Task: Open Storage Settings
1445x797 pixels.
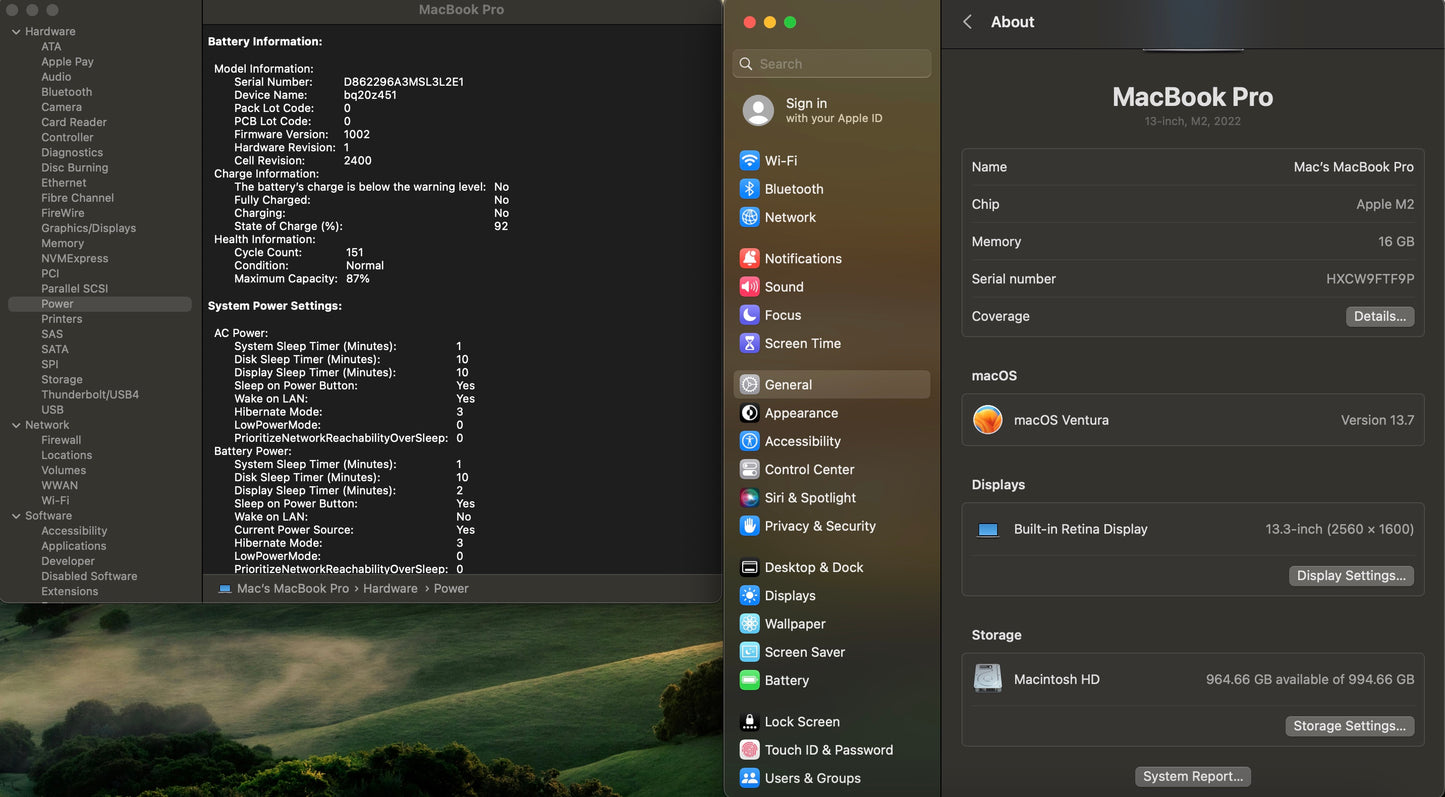Action: pyautogui.click(x=1349, y=726)
